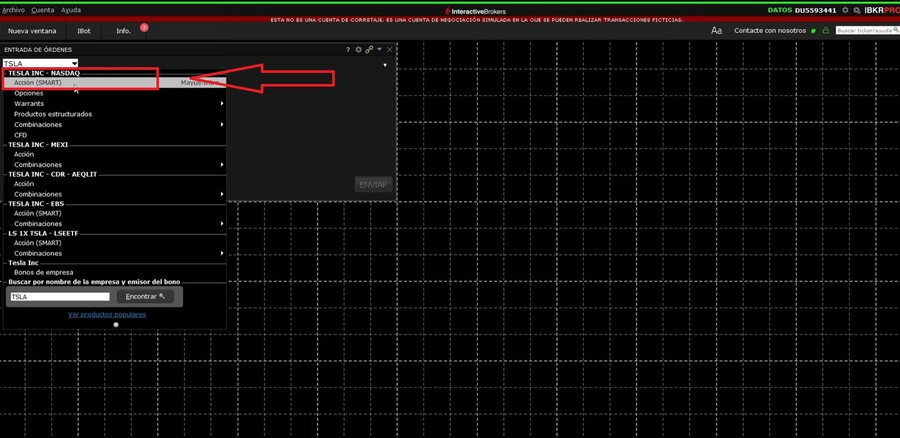Select Acción (SMART) under TESLA INC - NASDAQ
The width and height of the screenshot is (900, 438).
pyautogui.click(x=115, y=83)
